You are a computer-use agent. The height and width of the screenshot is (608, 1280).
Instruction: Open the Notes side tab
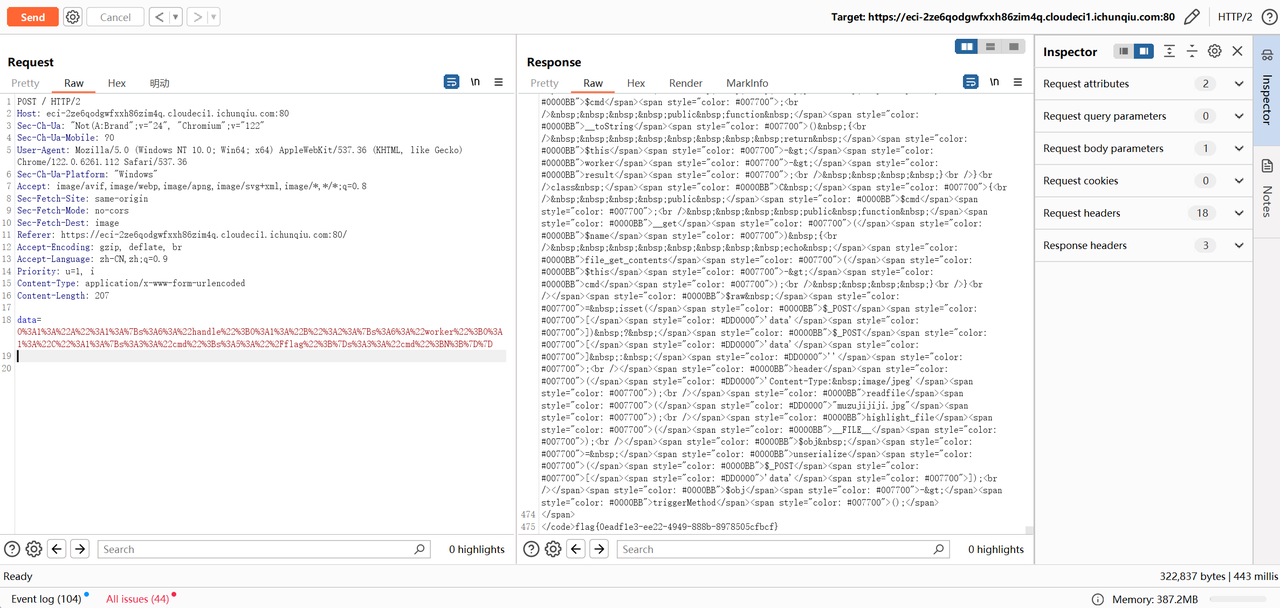pyautogui.click(x=1267, y=186)
